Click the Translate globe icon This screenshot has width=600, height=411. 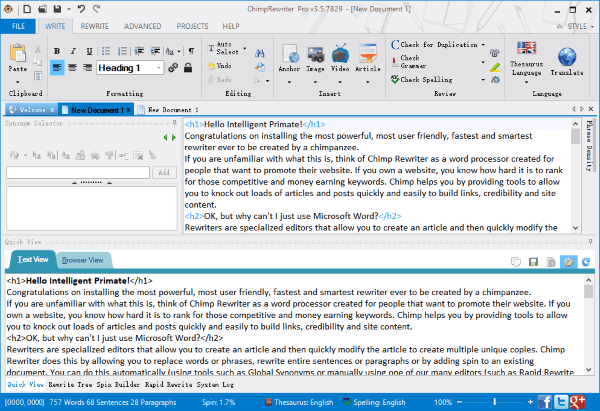(567, 57)
